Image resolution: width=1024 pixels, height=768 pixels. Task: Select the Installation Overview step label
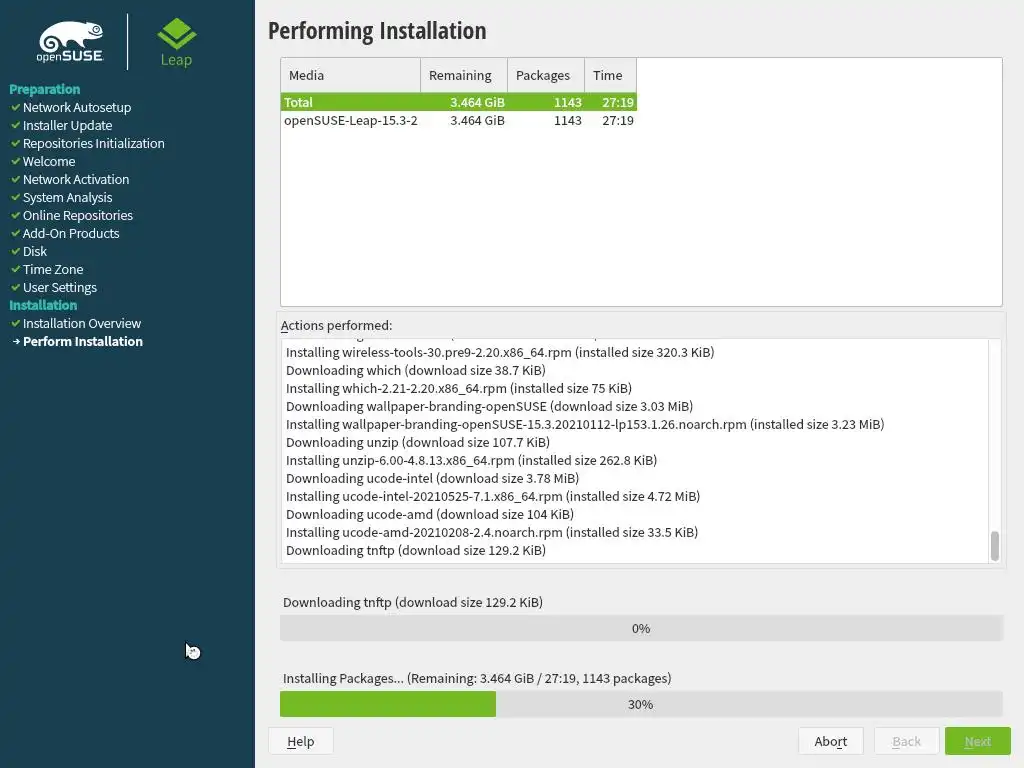(82, 323)
